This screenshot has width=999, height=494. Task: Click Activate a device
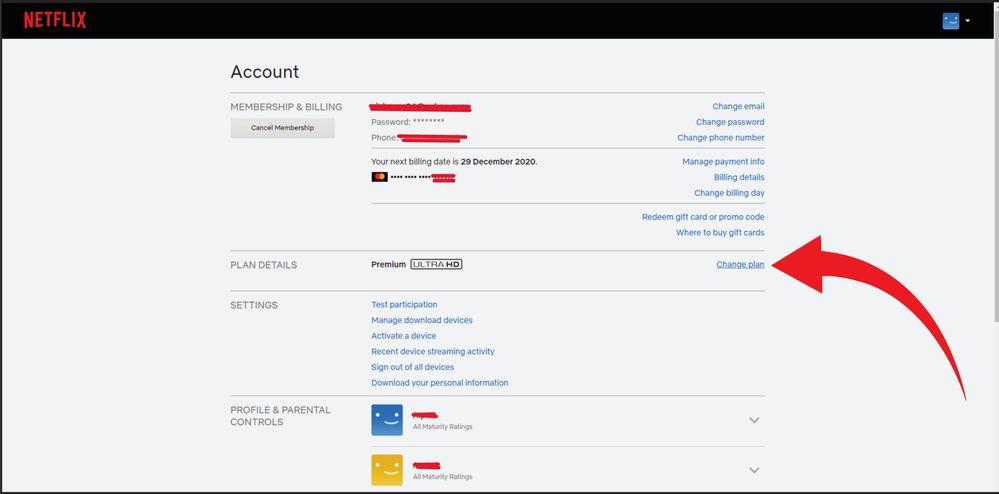[403, 336]
